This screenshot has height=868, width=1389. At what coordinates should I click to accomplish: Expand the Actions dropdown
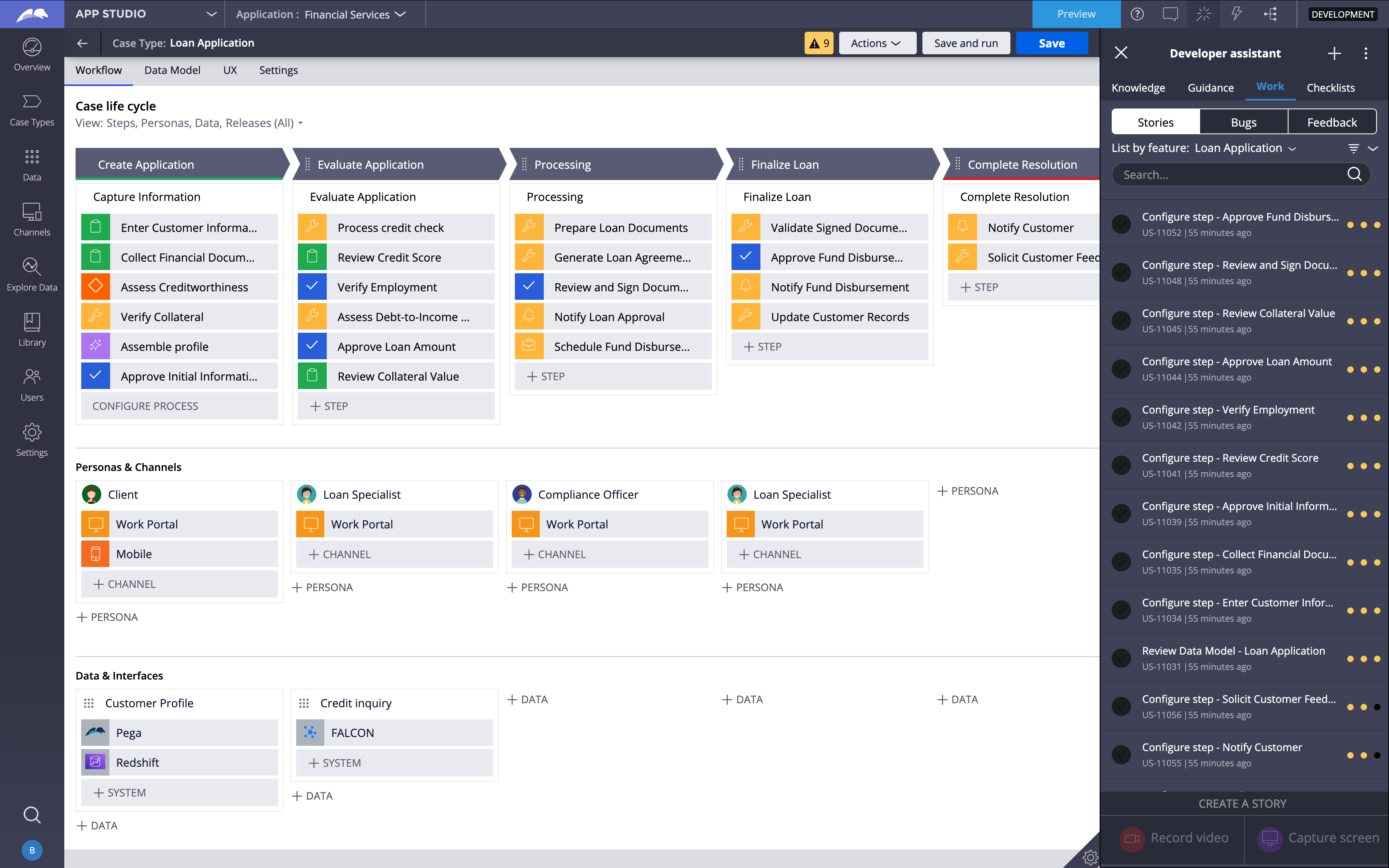876,43
